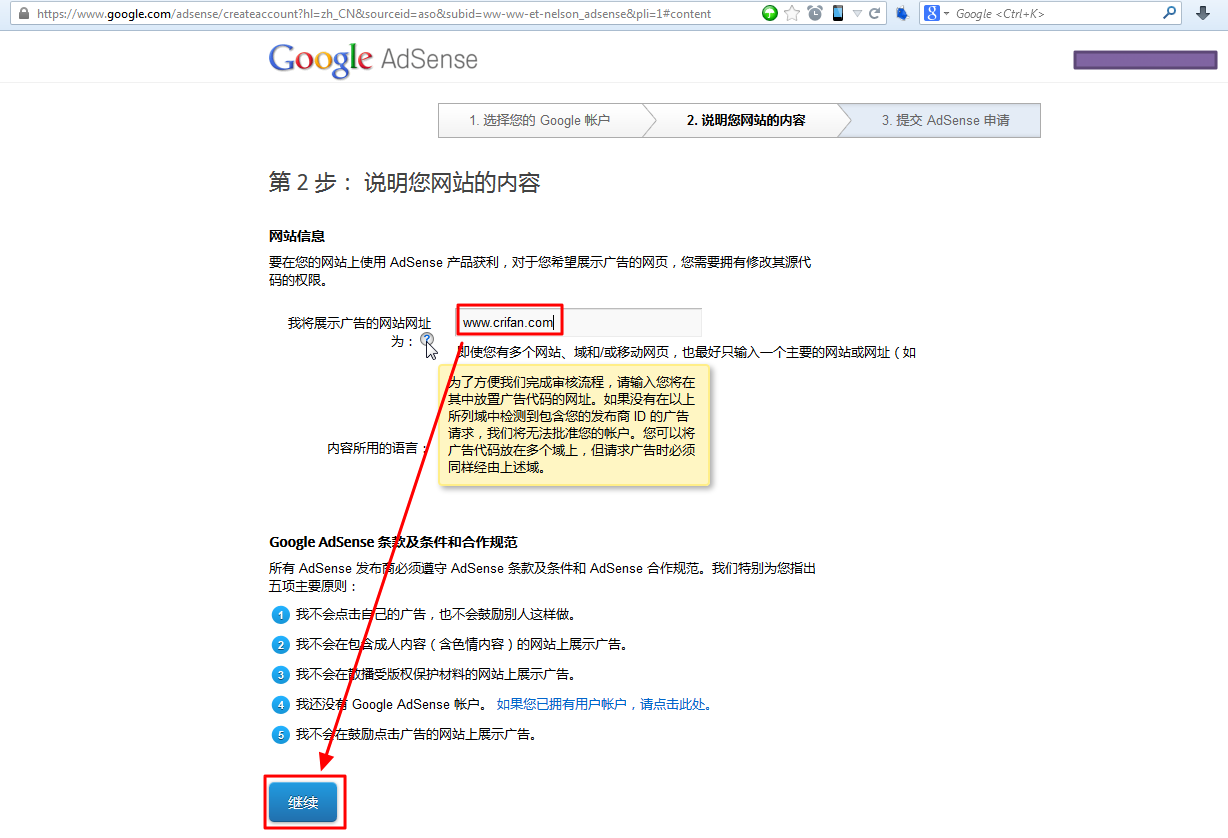Viewport: 1228px width, 838px height.
Task: Click the text 我不会在鼓励点击广告的网站 rule
Action: pyautogui.click(x=416, y=734)
